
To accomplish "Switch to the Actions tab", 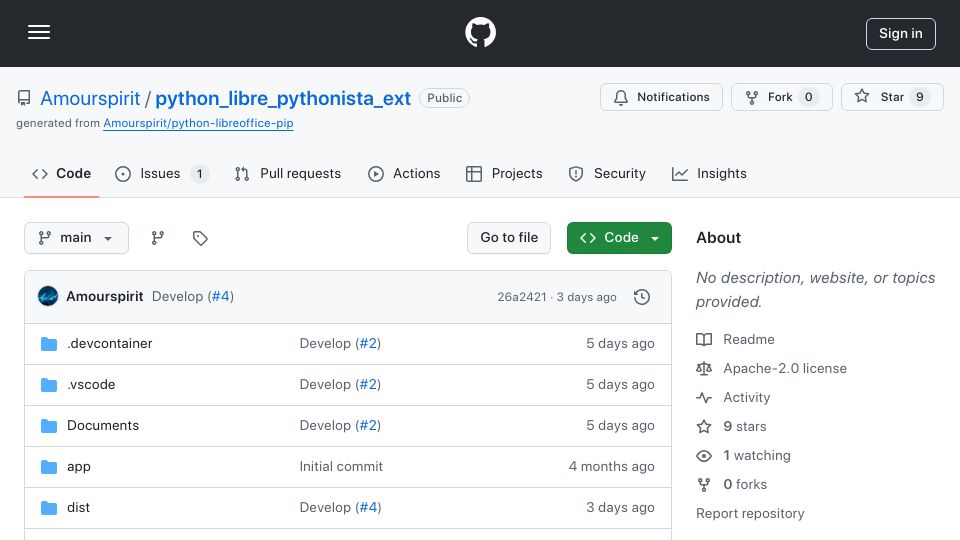I will click(404, 174).
